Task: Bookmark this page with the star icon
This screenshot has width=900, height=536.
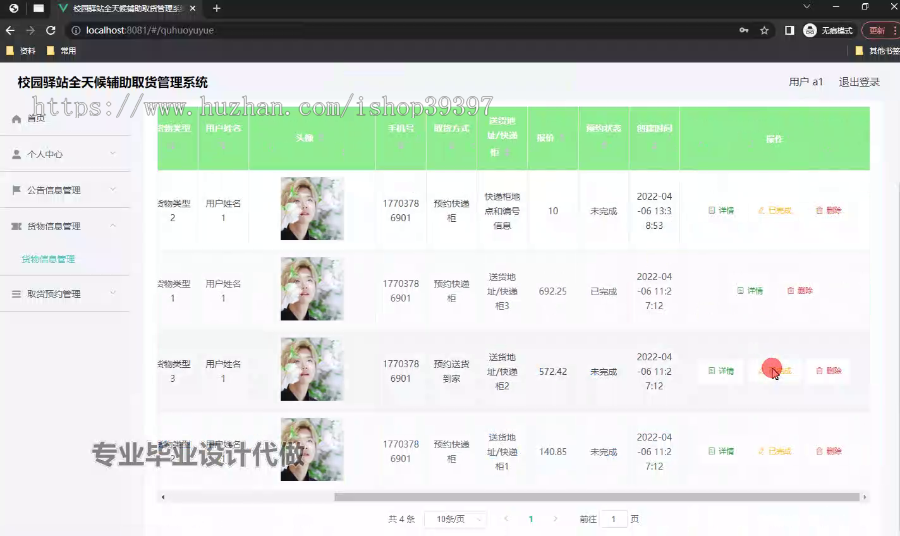Action: point(764,30)
